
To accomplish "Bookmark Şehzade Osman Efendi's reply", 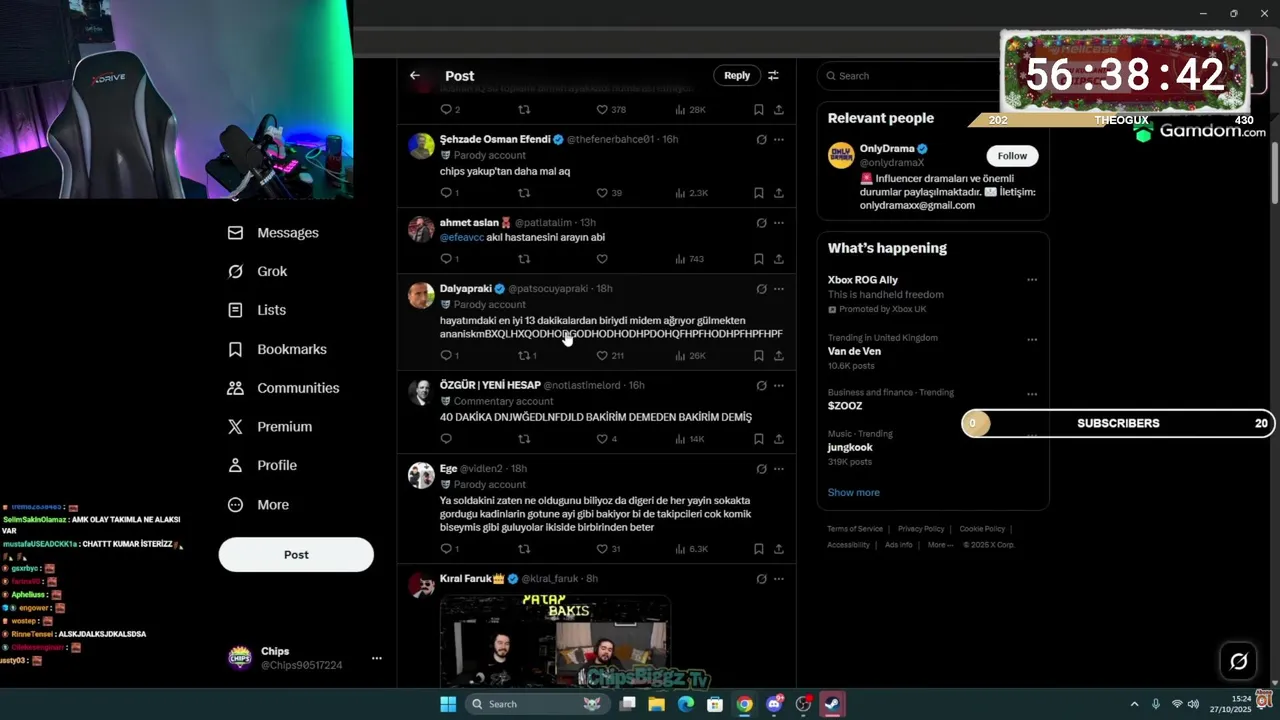I will click(759, 193).
